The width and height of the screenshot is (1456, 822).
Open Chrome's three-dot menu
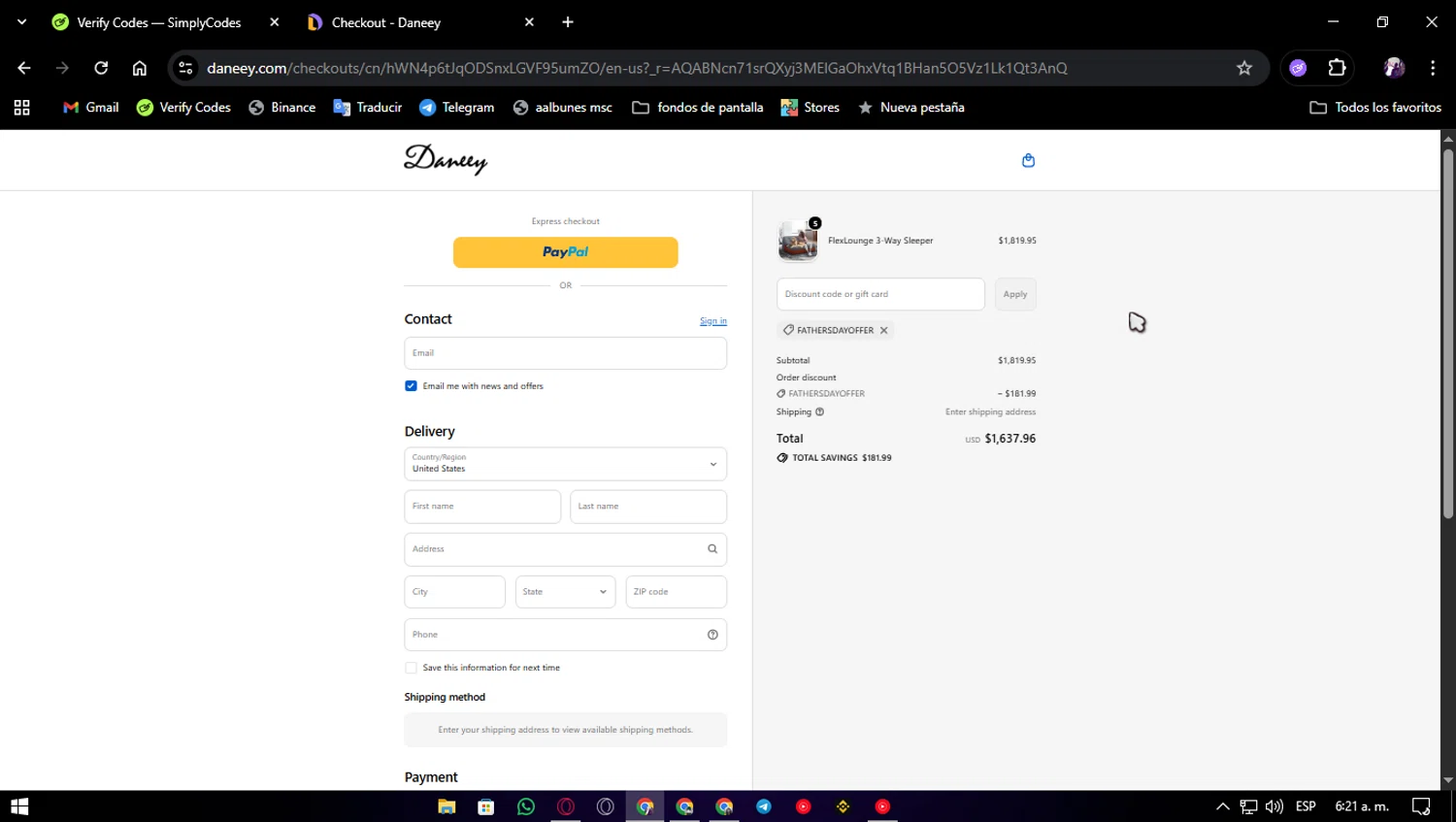(1433, 68)
